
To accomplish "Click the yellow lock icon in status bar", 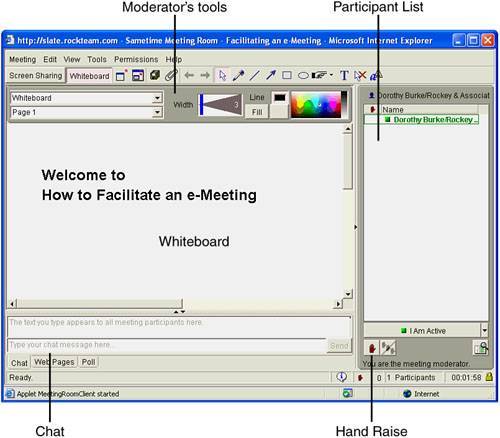I will 489,377.
